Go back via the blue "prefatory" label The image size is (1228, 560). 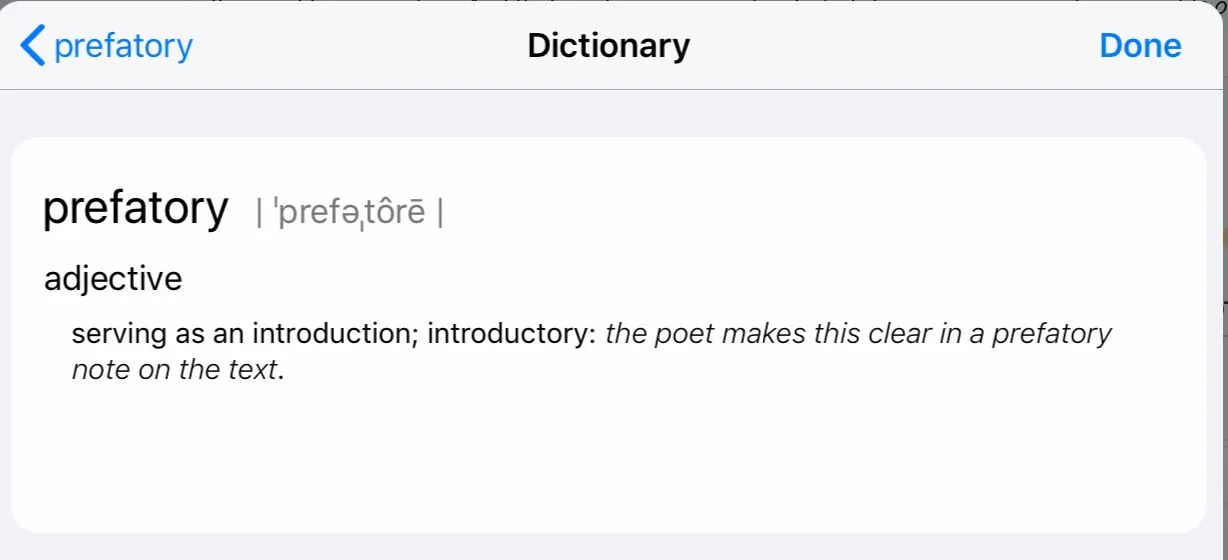pos(123,46)
